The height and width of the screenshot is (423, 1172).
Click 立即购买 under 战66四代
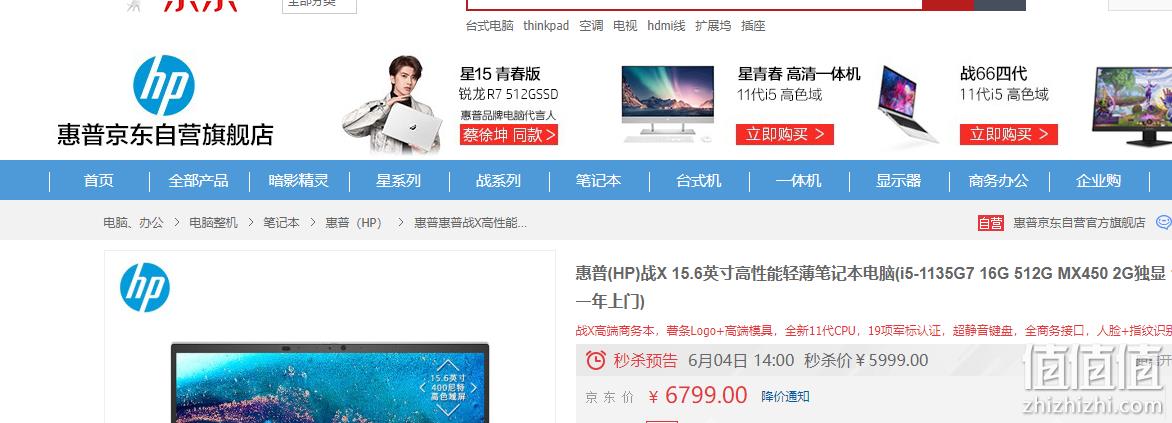click(x=1008, y=135)
